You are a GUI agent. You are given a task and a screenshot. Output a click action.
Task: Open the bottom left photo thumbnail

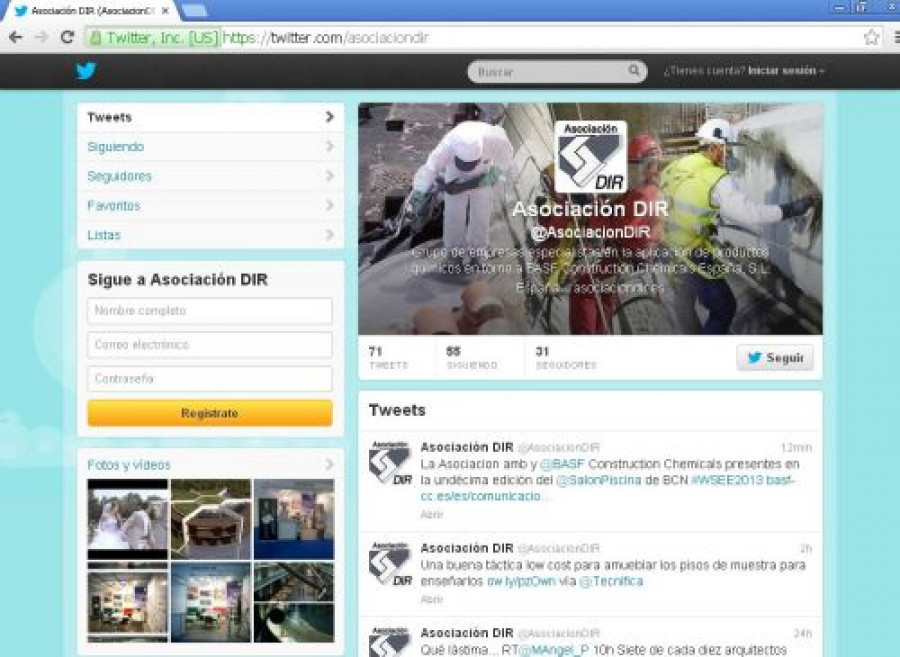[127, 602]
